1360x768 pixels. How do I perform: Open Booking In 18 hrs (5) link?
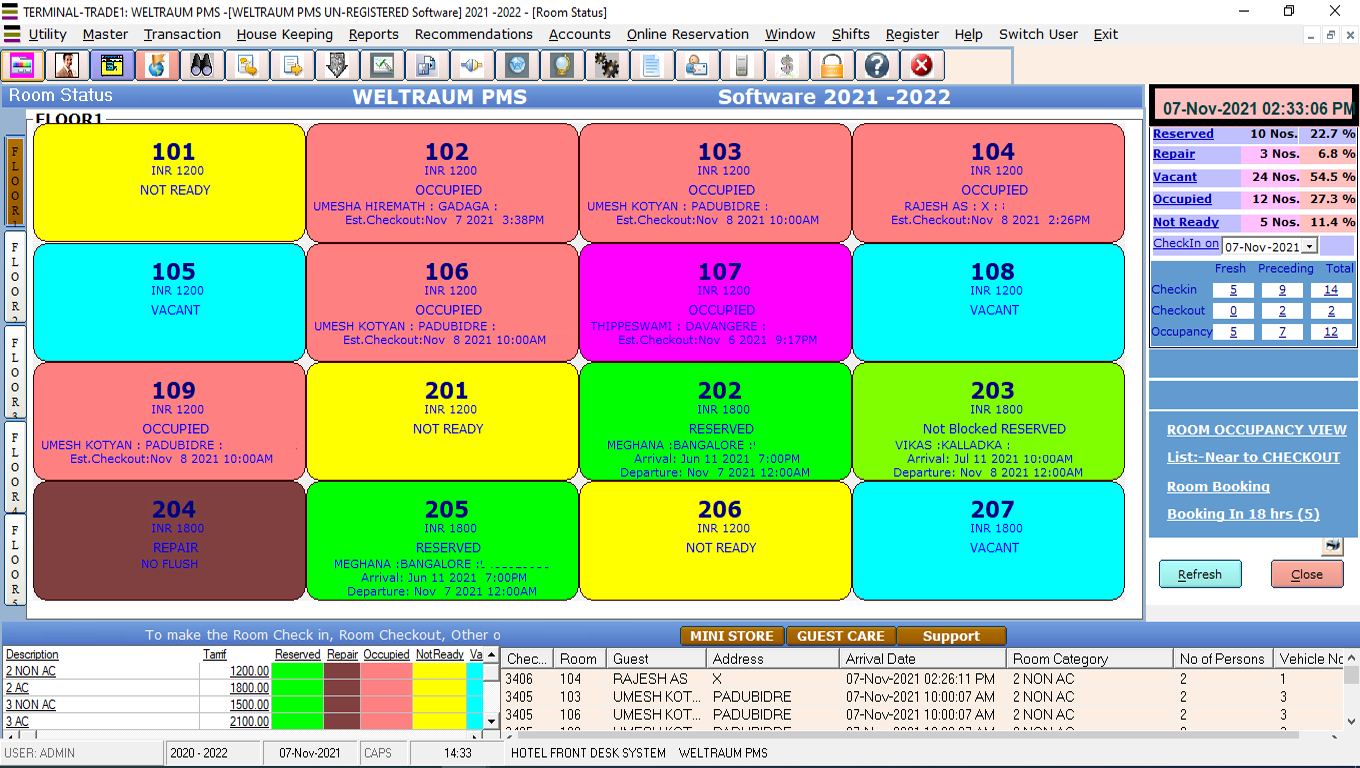pyautogui.click(x=1243, y=514)
